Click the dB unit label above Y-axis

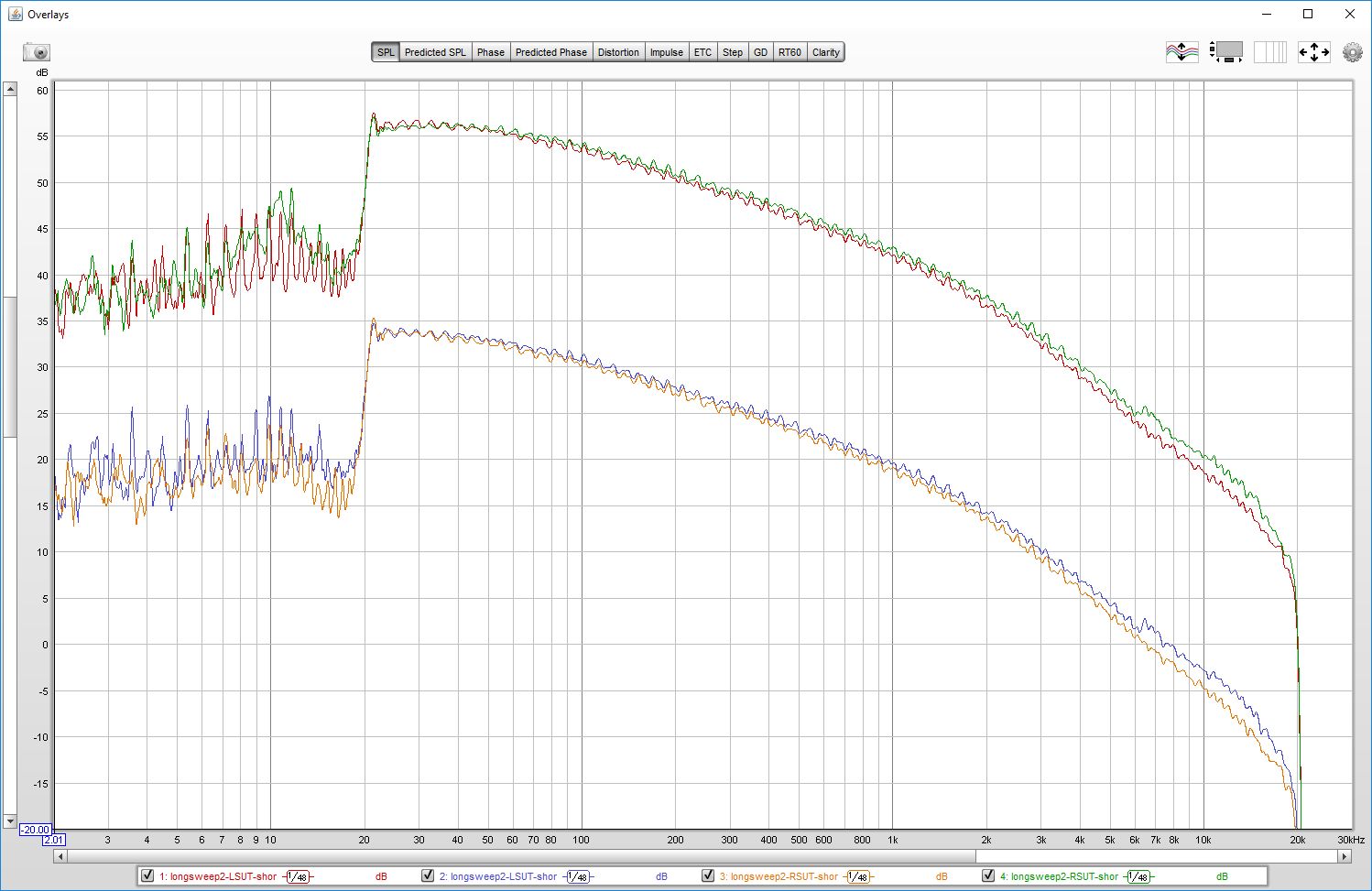pyautogui.click(x=42, y=72)
